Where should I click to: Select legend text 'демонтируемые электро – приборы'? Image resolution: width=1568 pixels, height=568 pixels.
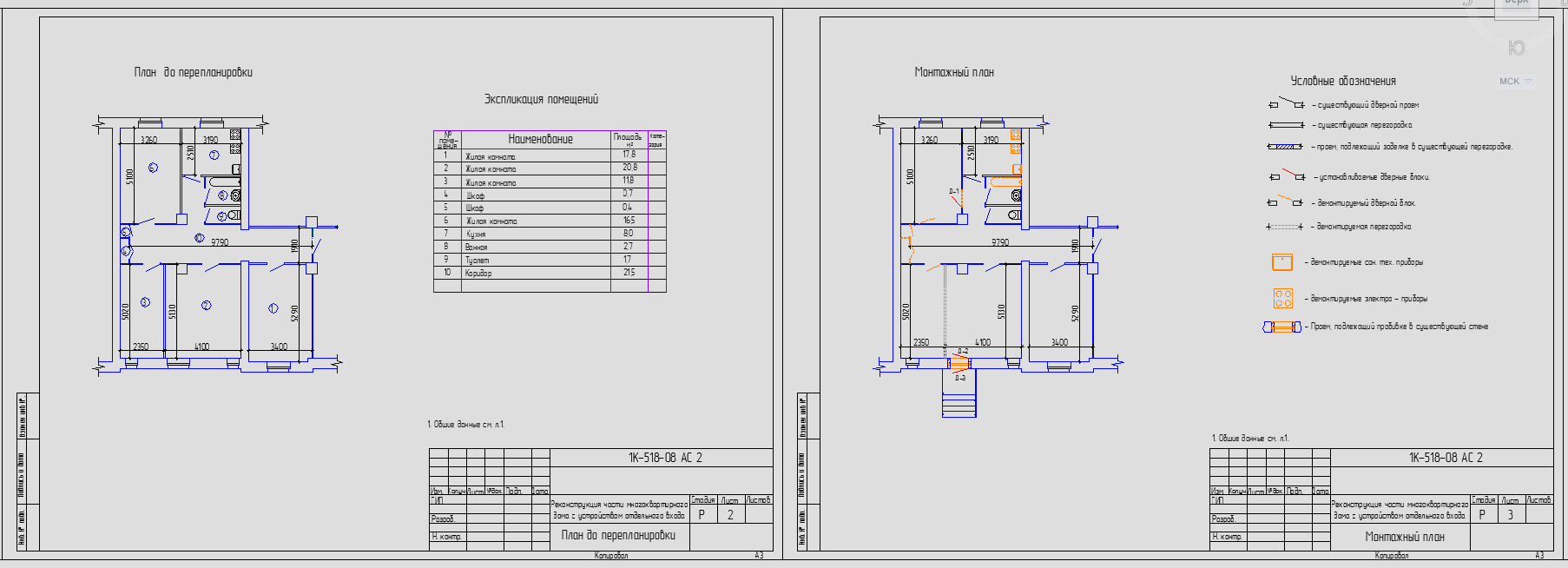click(x=1369, y=299)
